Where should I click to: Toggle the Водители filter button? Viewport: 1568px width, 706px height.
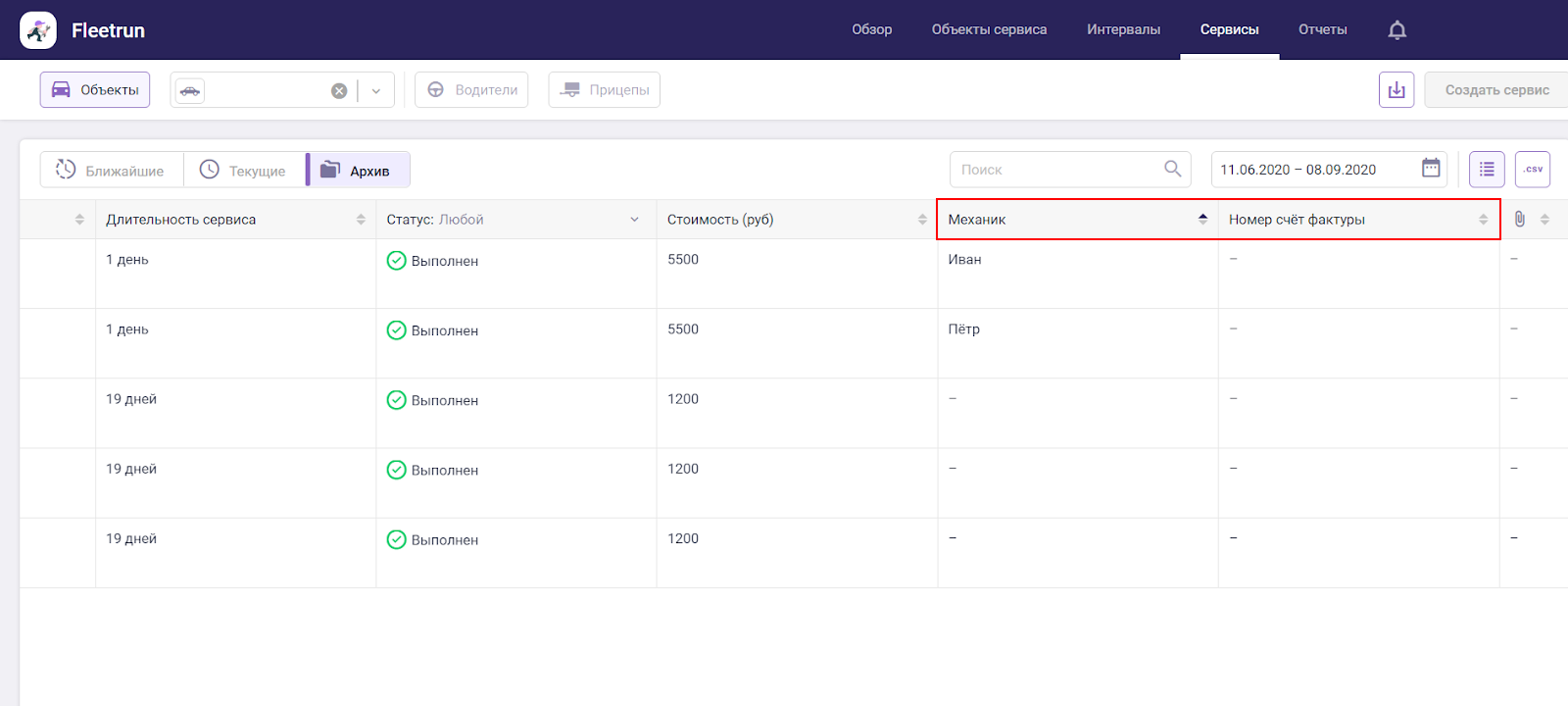point(471,90)
